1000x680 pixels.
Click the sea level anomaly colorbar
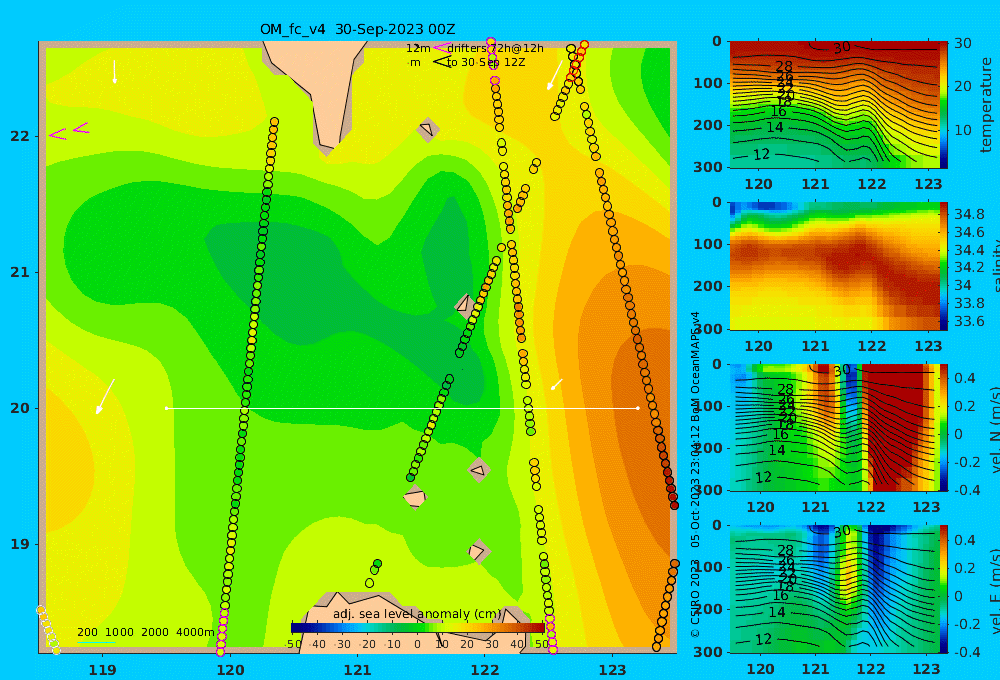418,628
